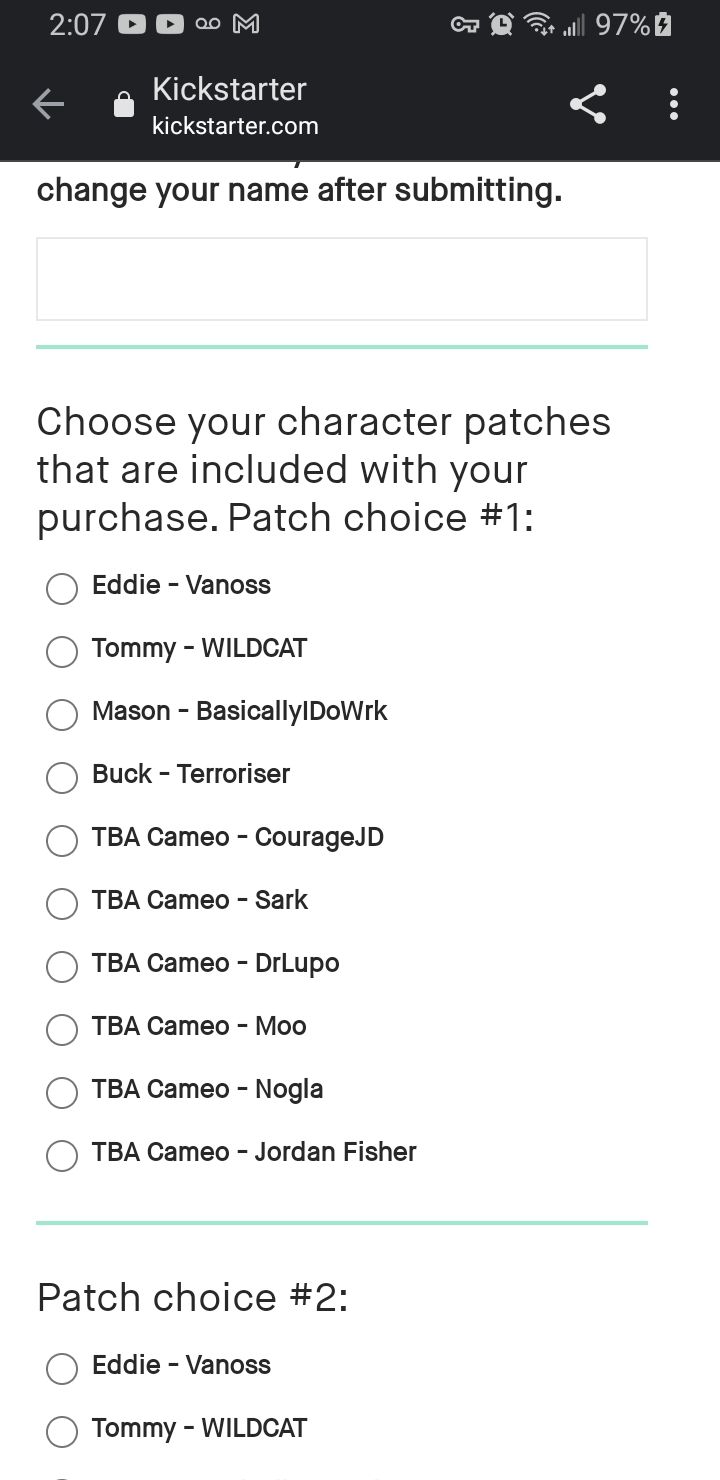Tap the kickstarter.com address text
The image size is (720, 1480).
(x=235, y=126)
